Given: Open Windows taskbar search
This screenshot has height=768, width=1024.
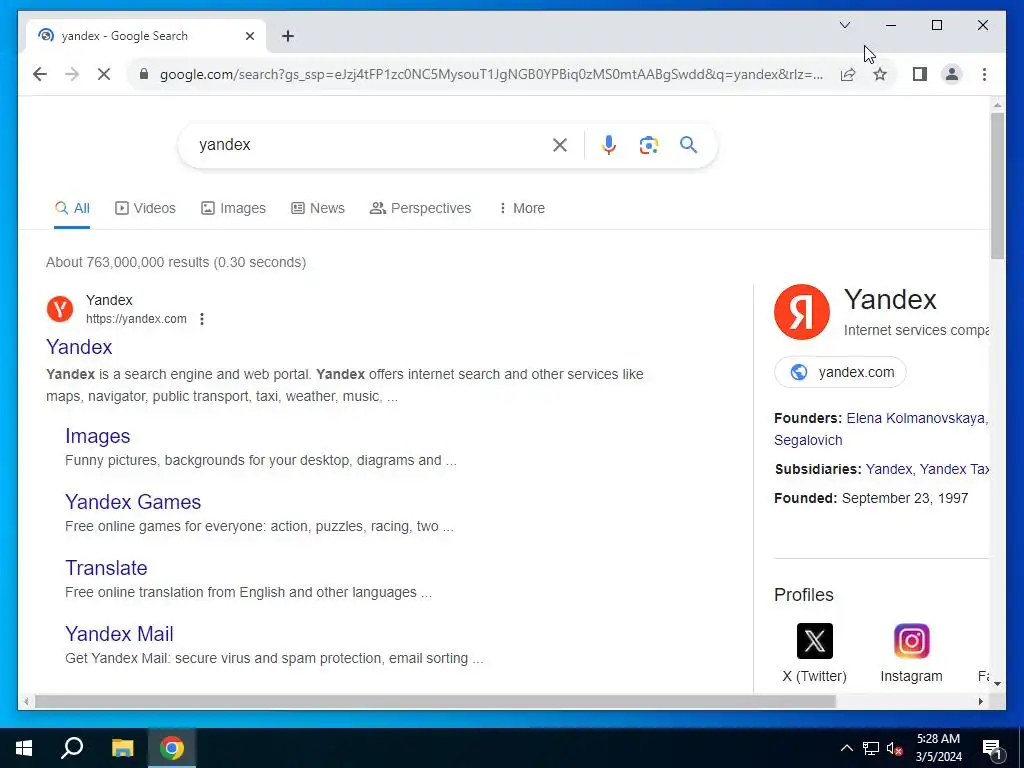Looking at the screenshot, I should coord(72,748).
